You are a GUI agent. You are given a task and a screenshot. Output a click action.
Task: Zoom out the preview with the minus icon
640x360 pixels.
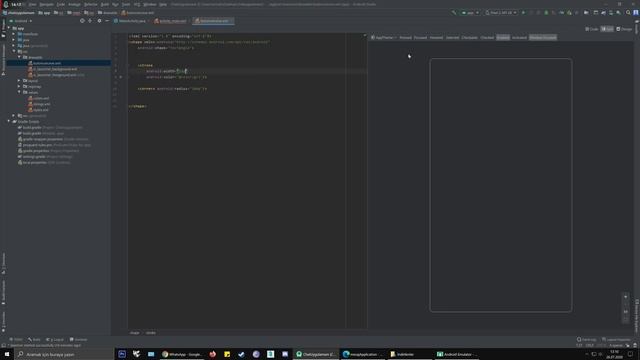626,304
